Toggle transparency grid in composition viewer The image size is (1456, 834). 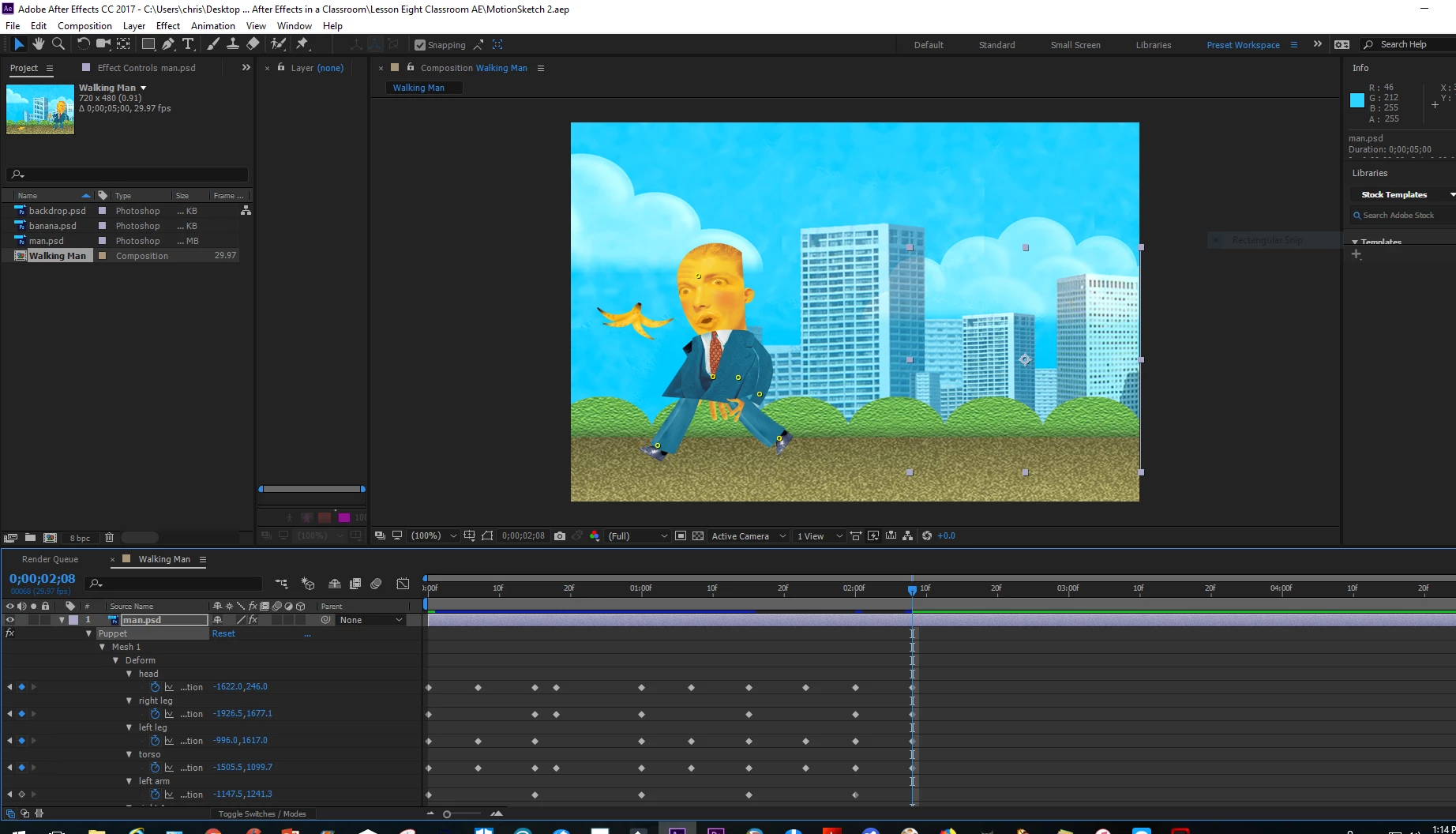point(698,535)
